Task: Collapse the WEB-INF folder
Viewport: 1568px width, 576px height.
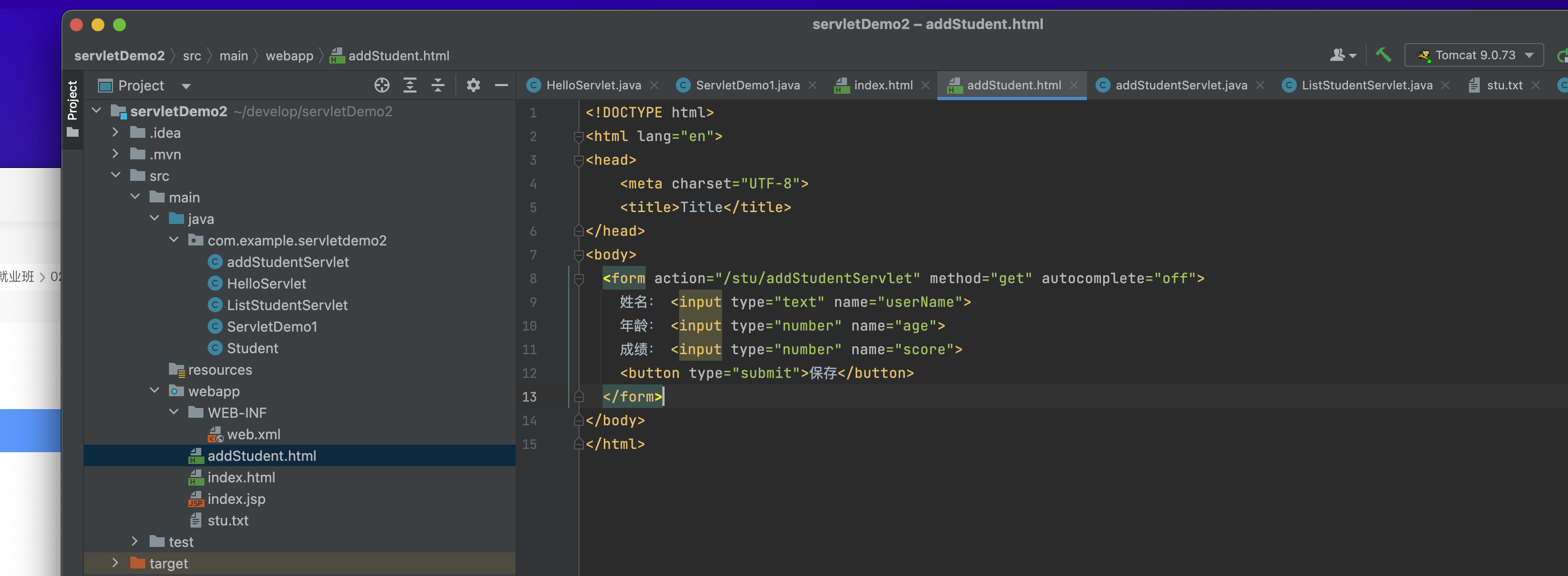Action: click(x=174, y=412)
